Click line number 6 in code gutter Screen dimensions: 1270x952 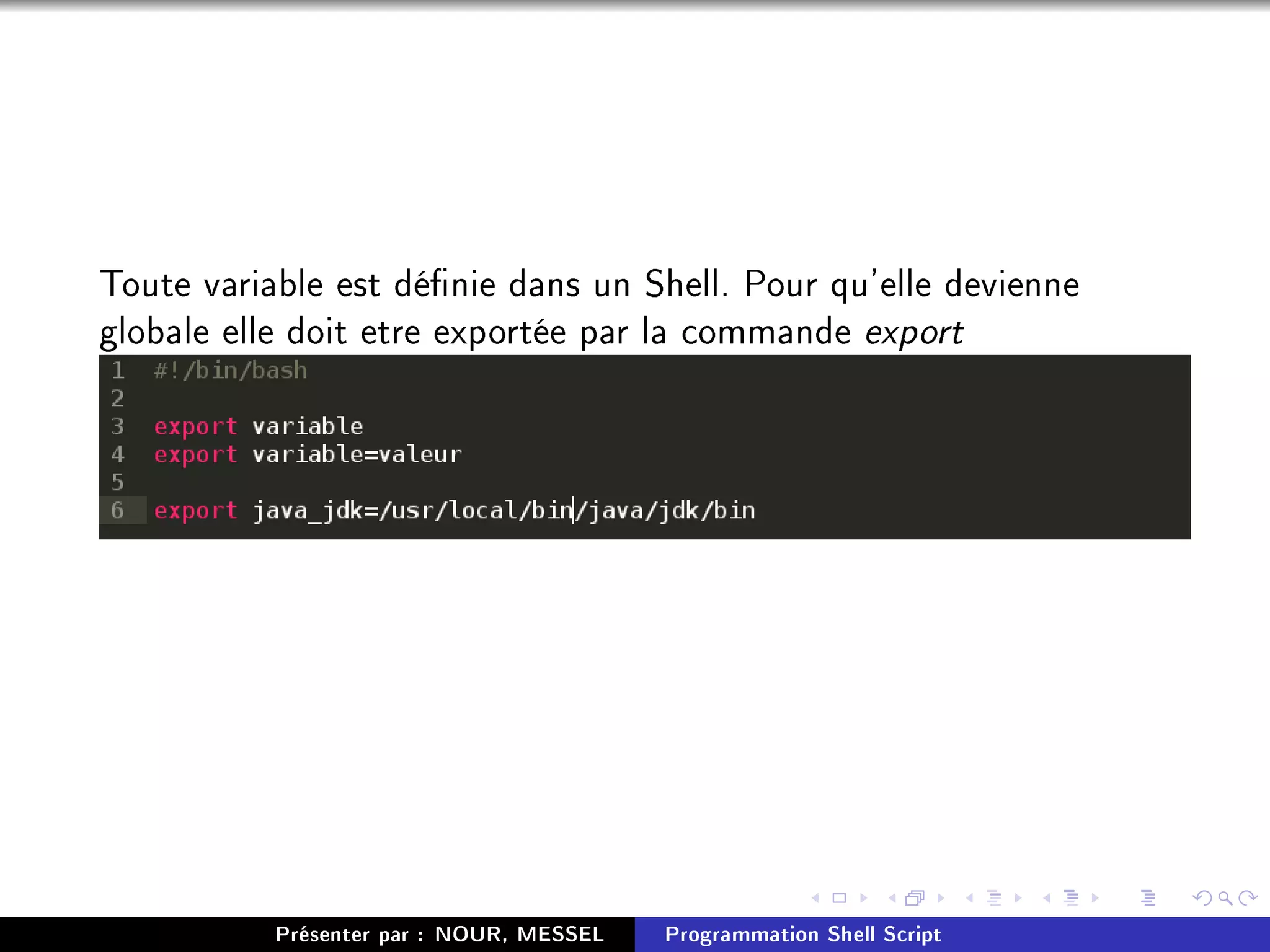click(x=117, y=510)
